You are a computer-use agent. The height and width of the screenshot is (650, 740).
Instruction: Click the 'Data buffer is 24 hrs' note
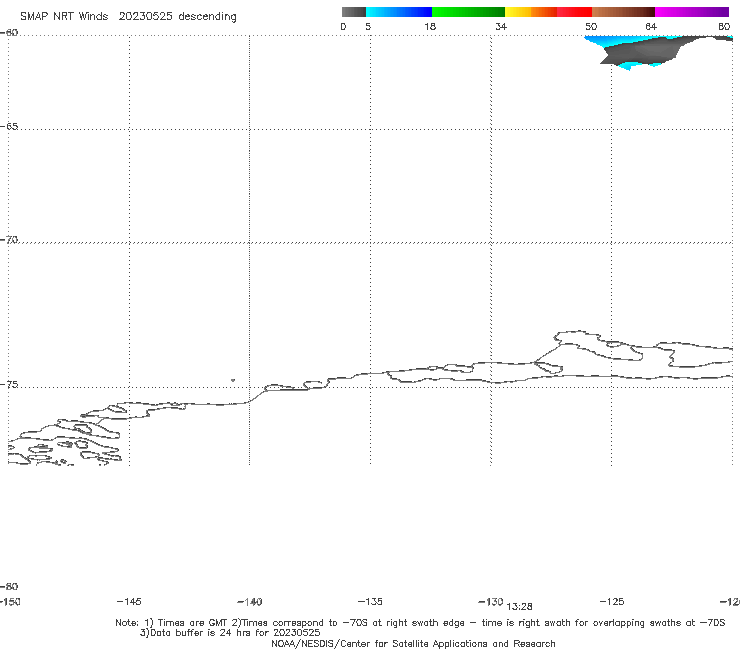pos(230,633)
